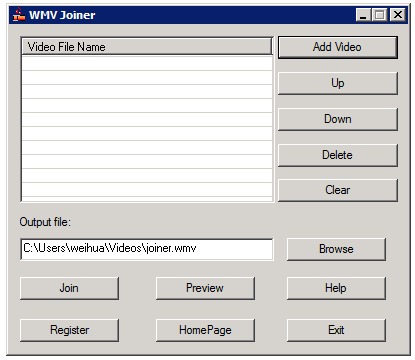415x360 pixels.
Task: Focus the output file path field
Action: pos(147,249)
